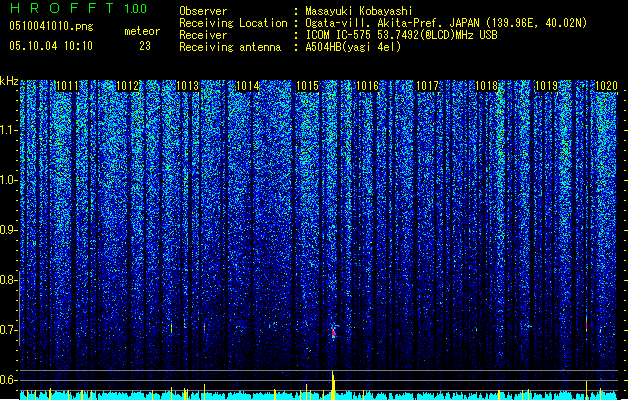Click the 'meteor' label
Viewport: 629px width, 400px height.
142,31
